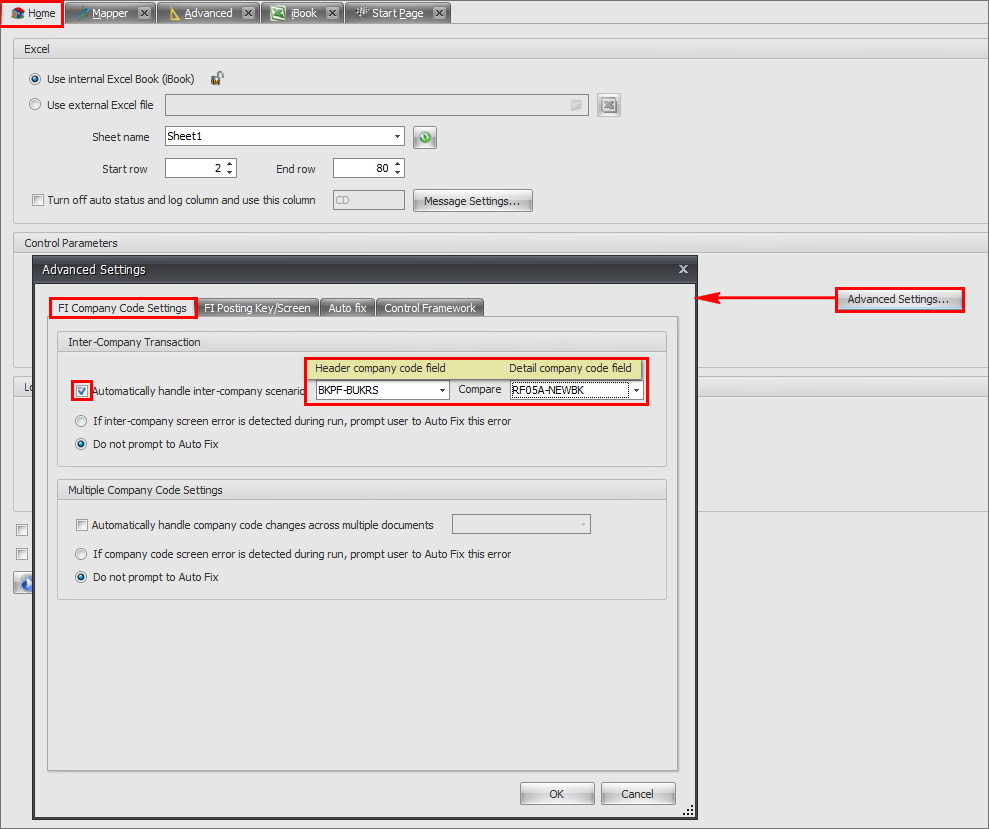The height and width of the screenshot is (829, 989).
Task: Click the iBook lock icon
Action: coord(216,79)
